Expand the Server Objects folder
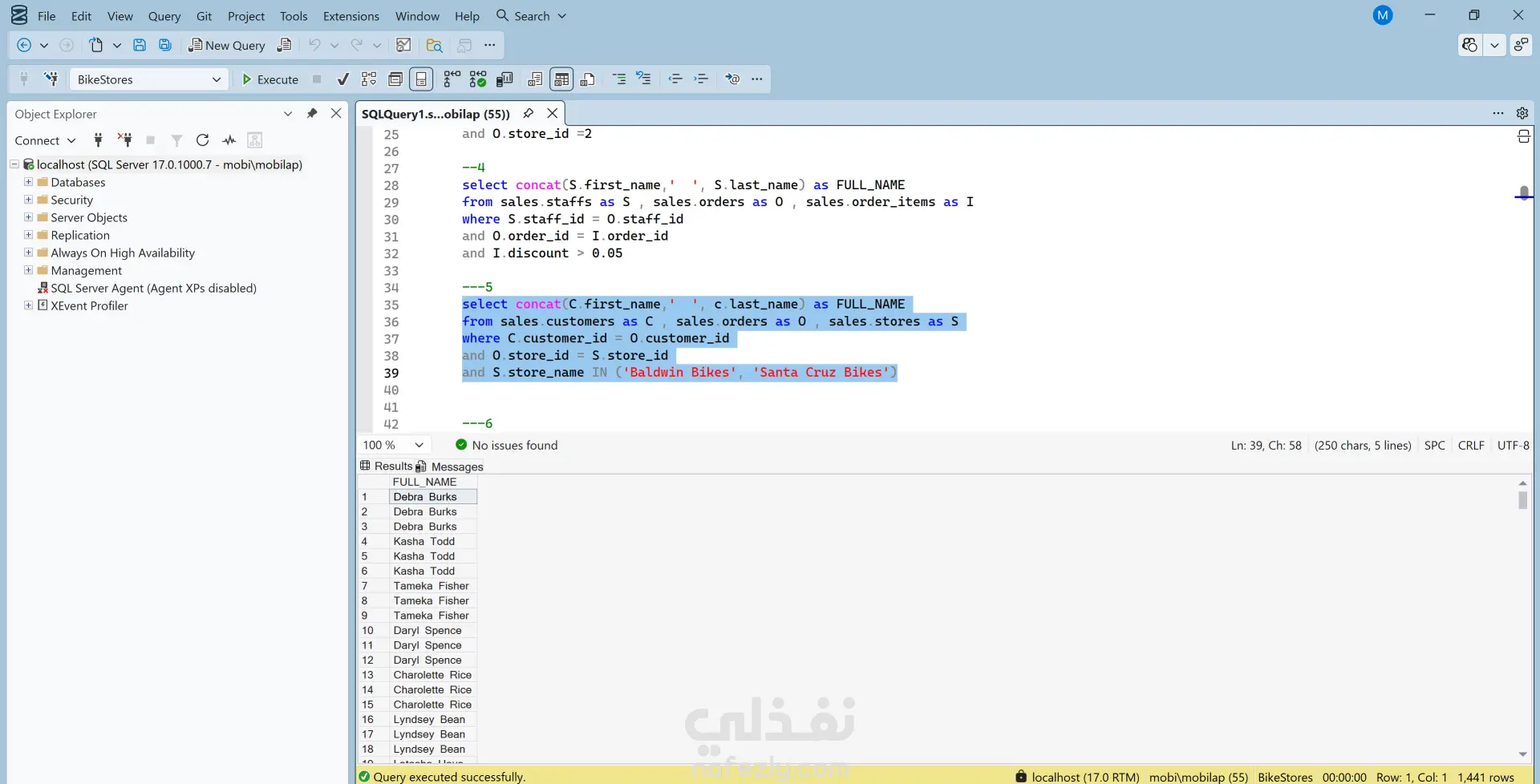The height and width of the screenshot is (784, 1540). click(29, 217)
